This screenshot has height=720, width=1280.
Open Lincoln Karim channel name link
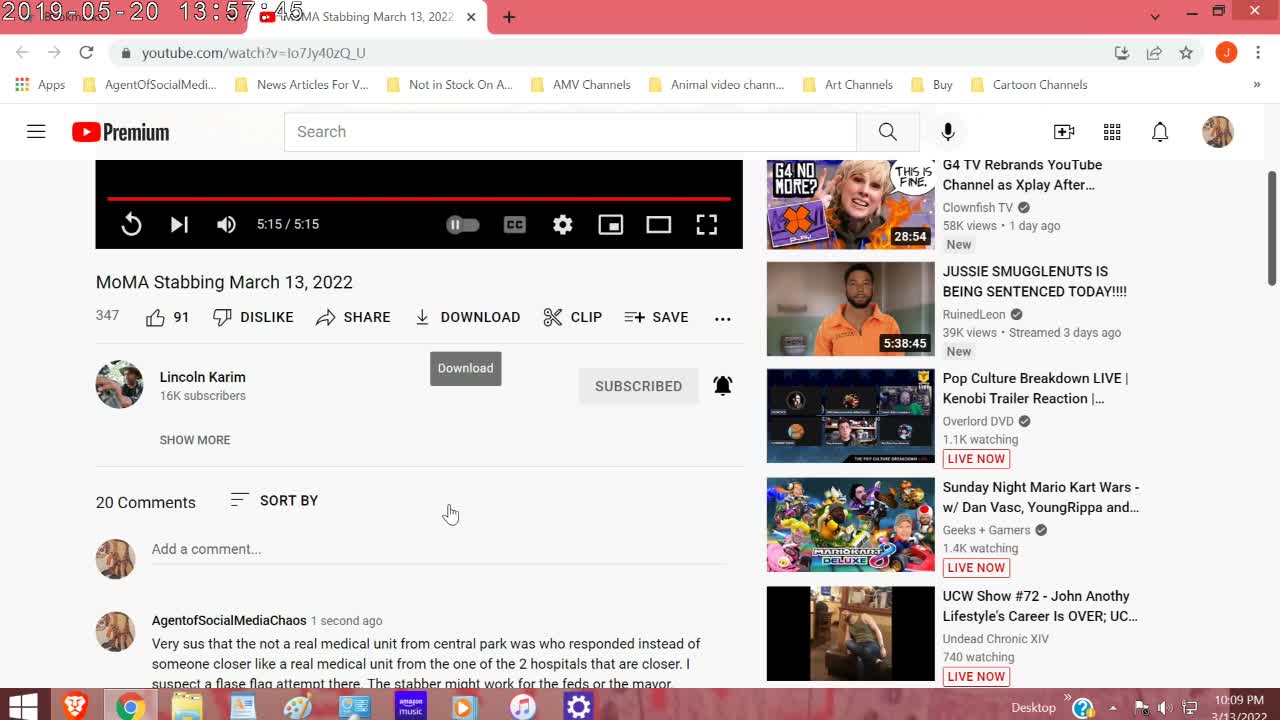click(x=203, y=377)
